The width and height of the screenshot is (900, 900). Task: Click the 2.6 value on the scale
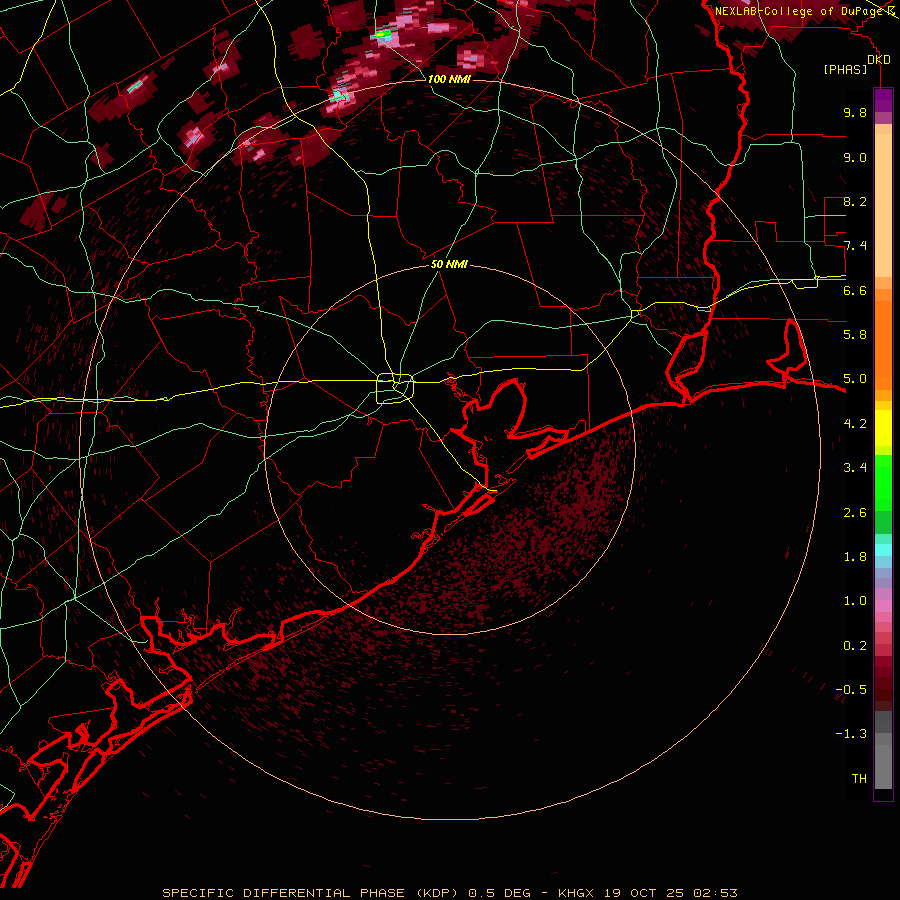pyautogui.click(x=855, y=513)
